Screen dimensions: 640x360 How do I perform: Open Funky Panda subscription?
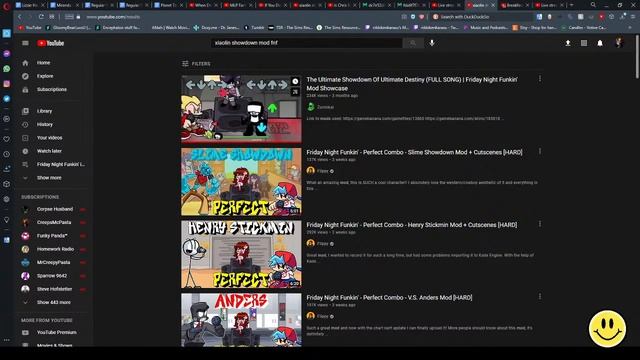point(51,236)
